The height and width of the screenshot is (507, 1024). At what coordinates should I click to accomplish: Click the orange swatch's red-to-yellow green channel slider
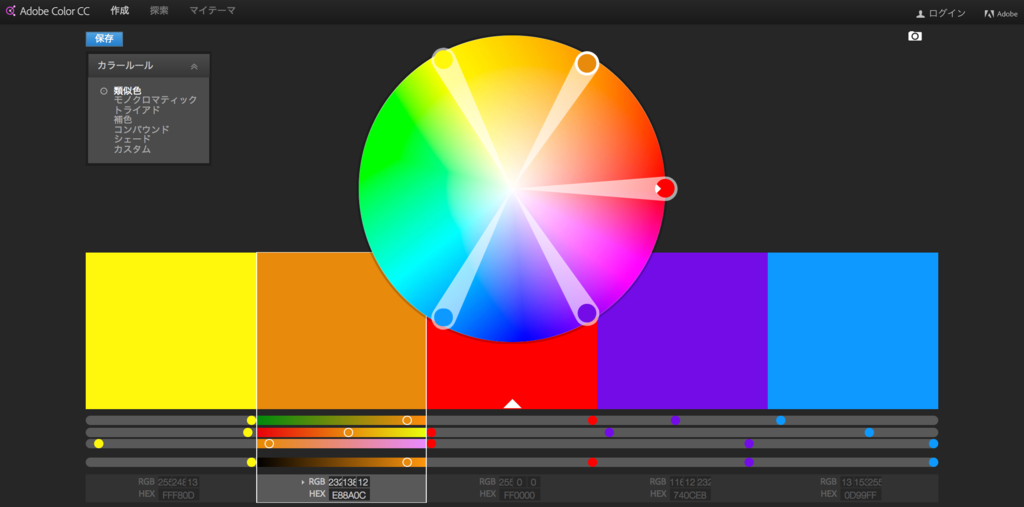342,432
